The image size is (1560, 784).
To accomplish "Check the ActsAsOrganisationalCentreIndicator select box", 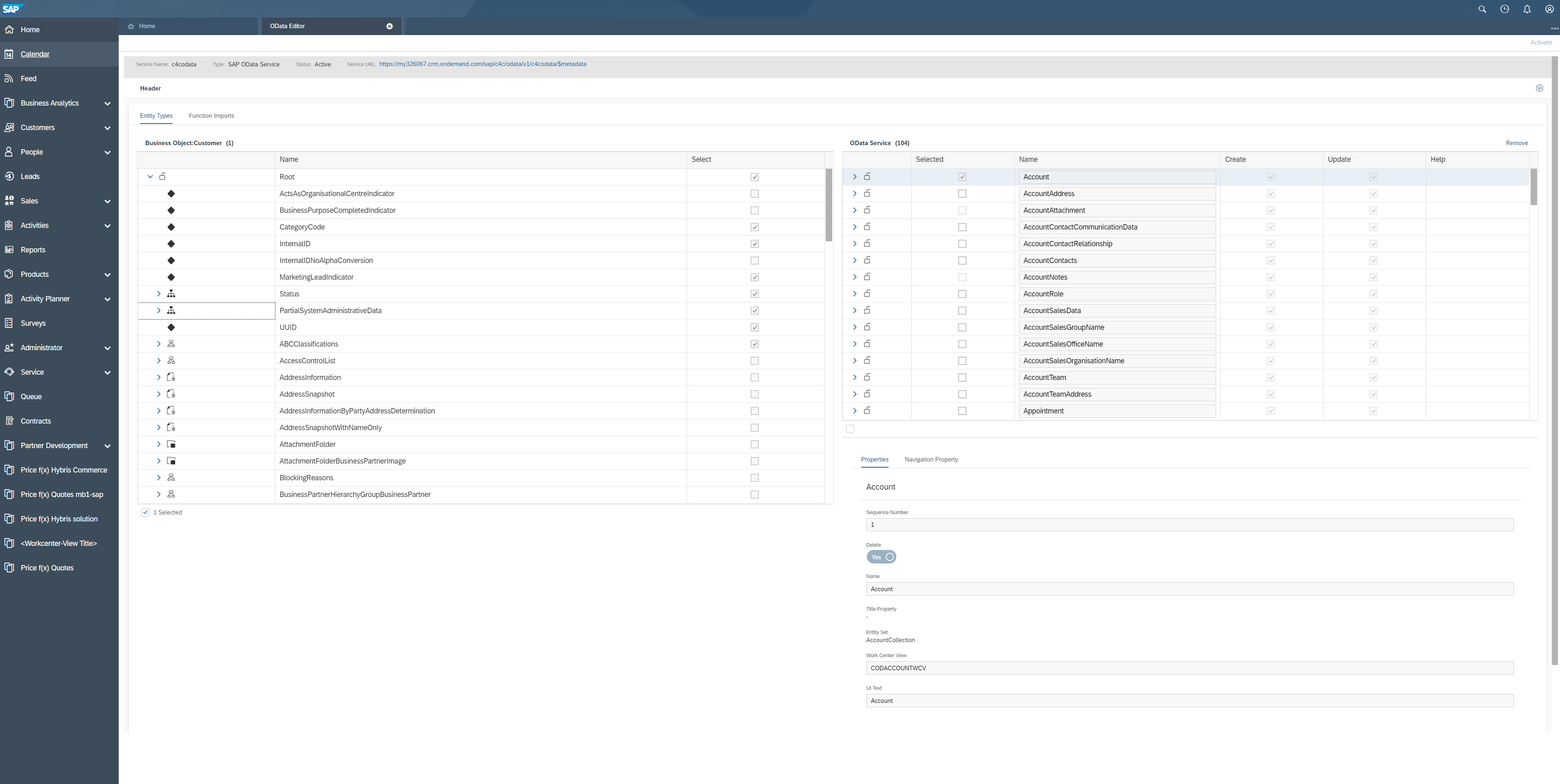I will (754, 194).
